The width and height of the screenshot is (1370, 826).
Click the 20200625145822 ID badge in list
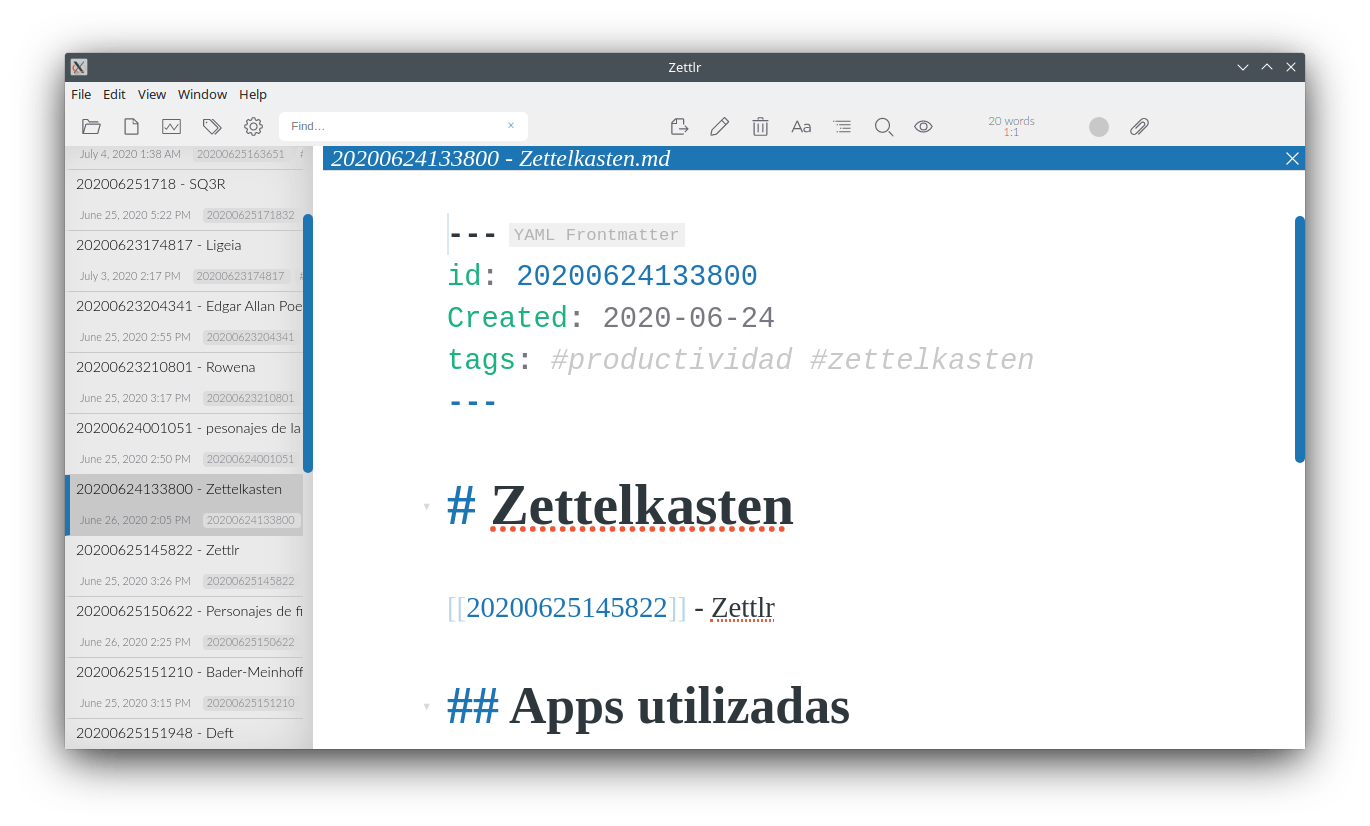click(x=250, y=581)
